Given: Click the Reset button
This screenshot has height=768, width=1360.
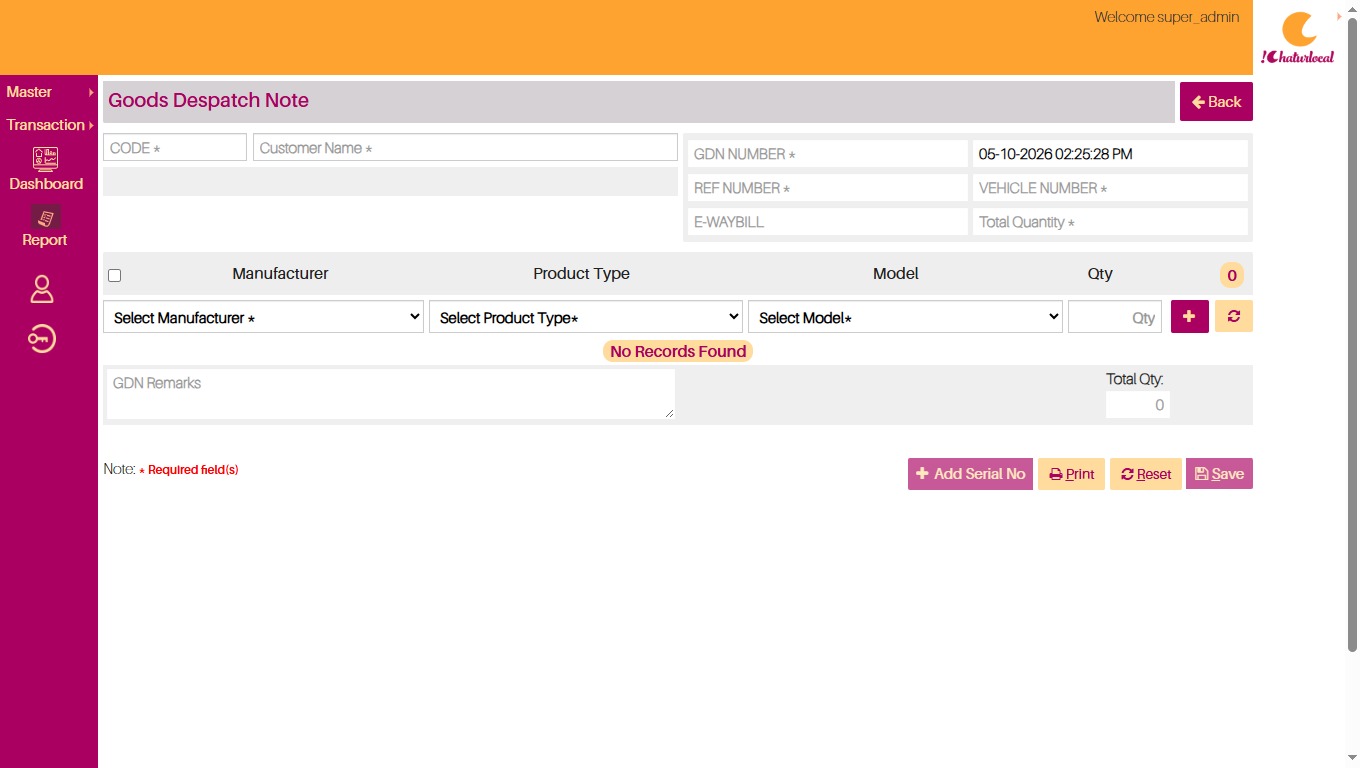Looking at the screenshot, I should [1146, 474].
